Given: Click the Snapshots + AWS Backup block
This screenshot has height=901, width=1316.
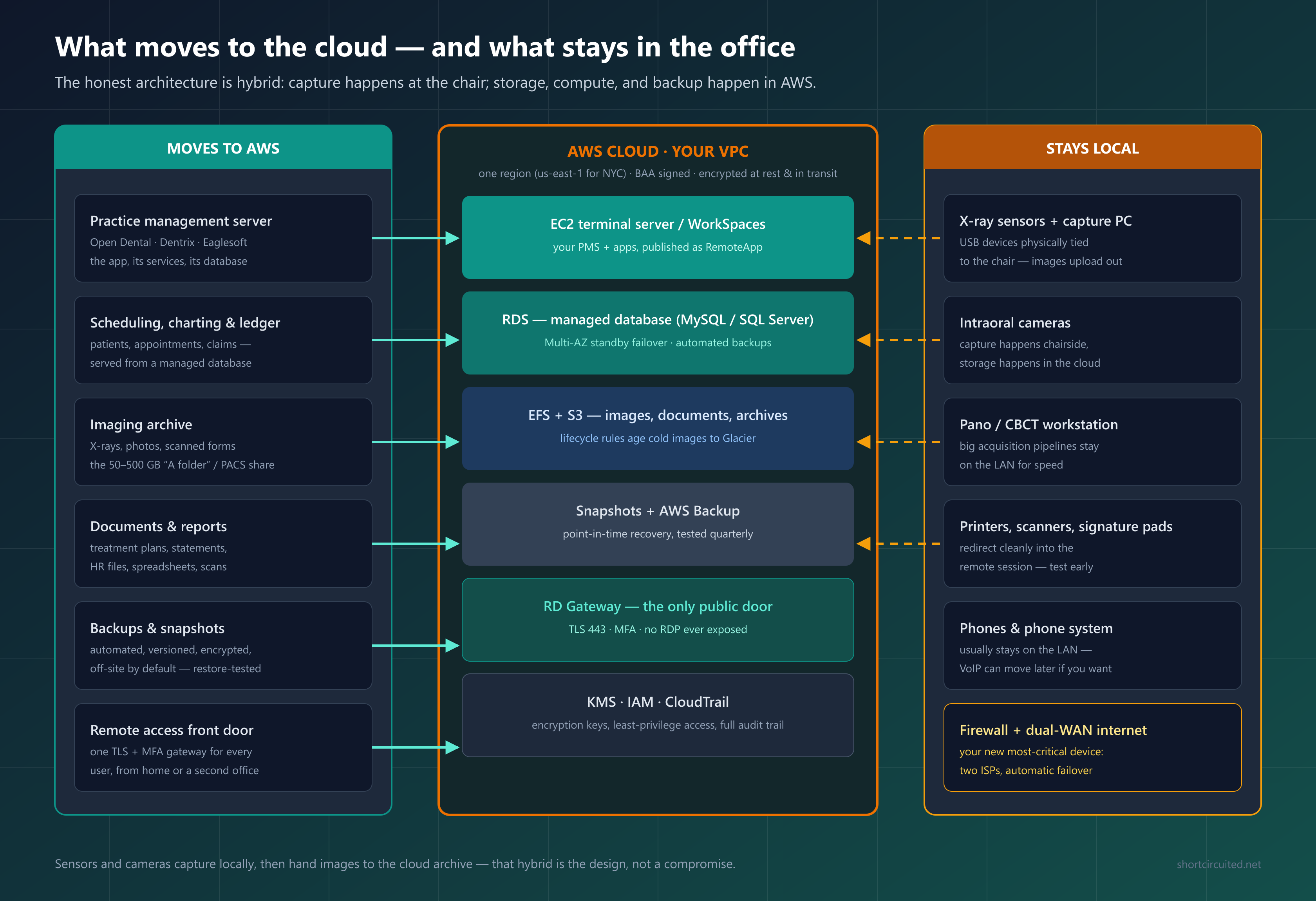Looking at the screenshot, I should (658, 524).
